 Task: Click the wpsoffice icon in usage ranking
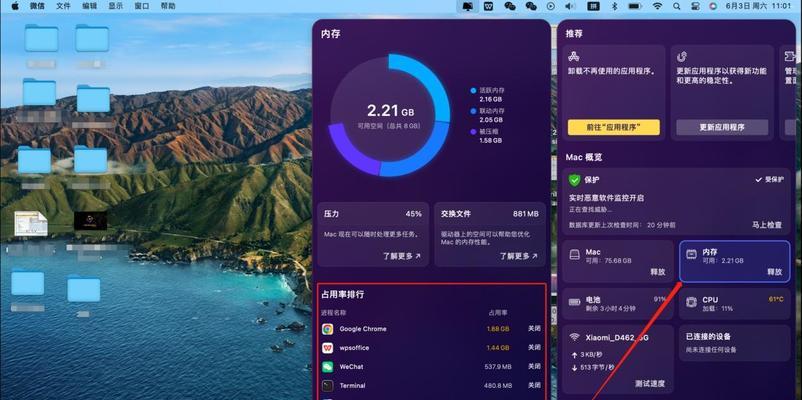point(328,348)
